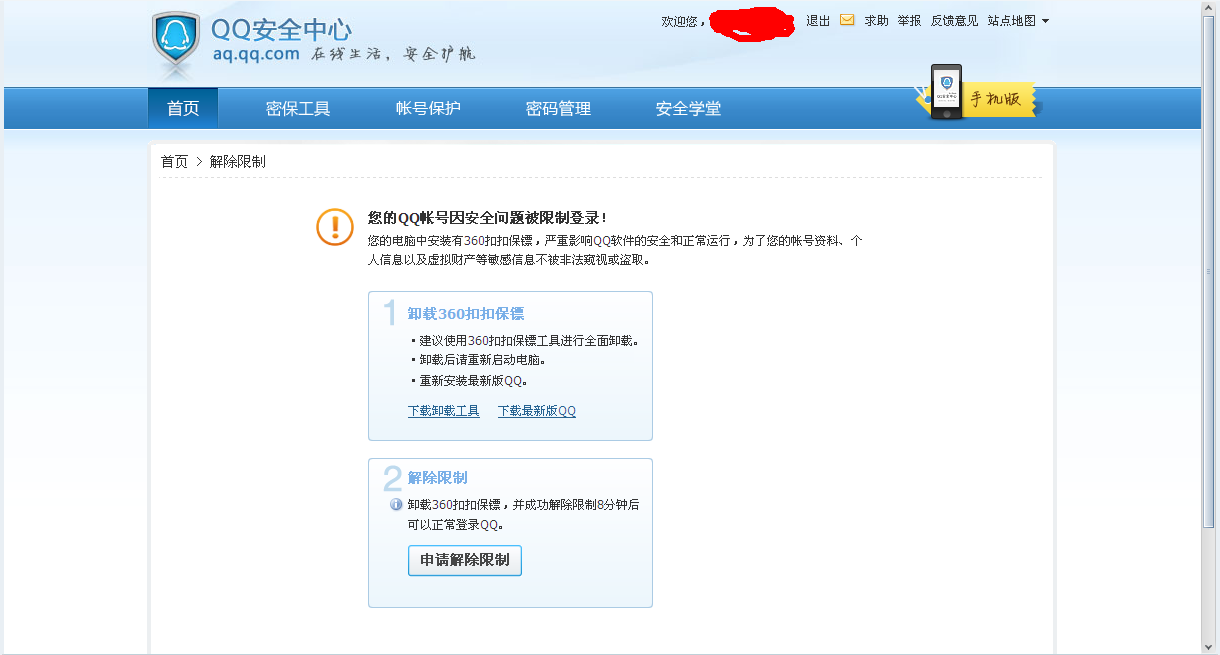1220x655 pixels.
Task: Click the 举报 report link
Action: tap(909, 20)
